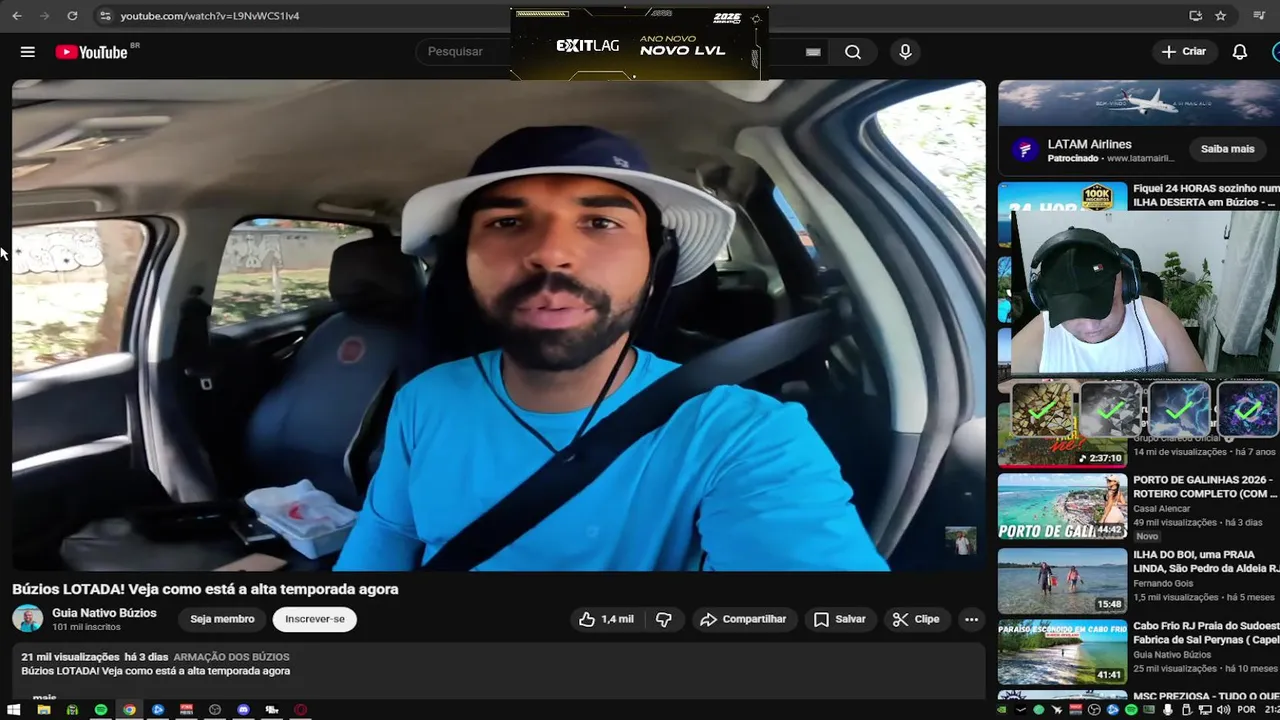Start voice search with microphone

(905, 52)
